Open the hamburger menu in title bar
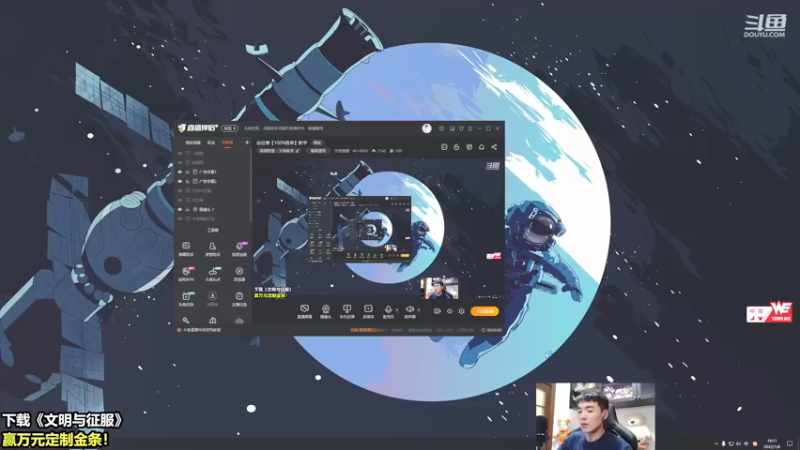The height and width of the screenshot is (450, 800). click(470, 129)
